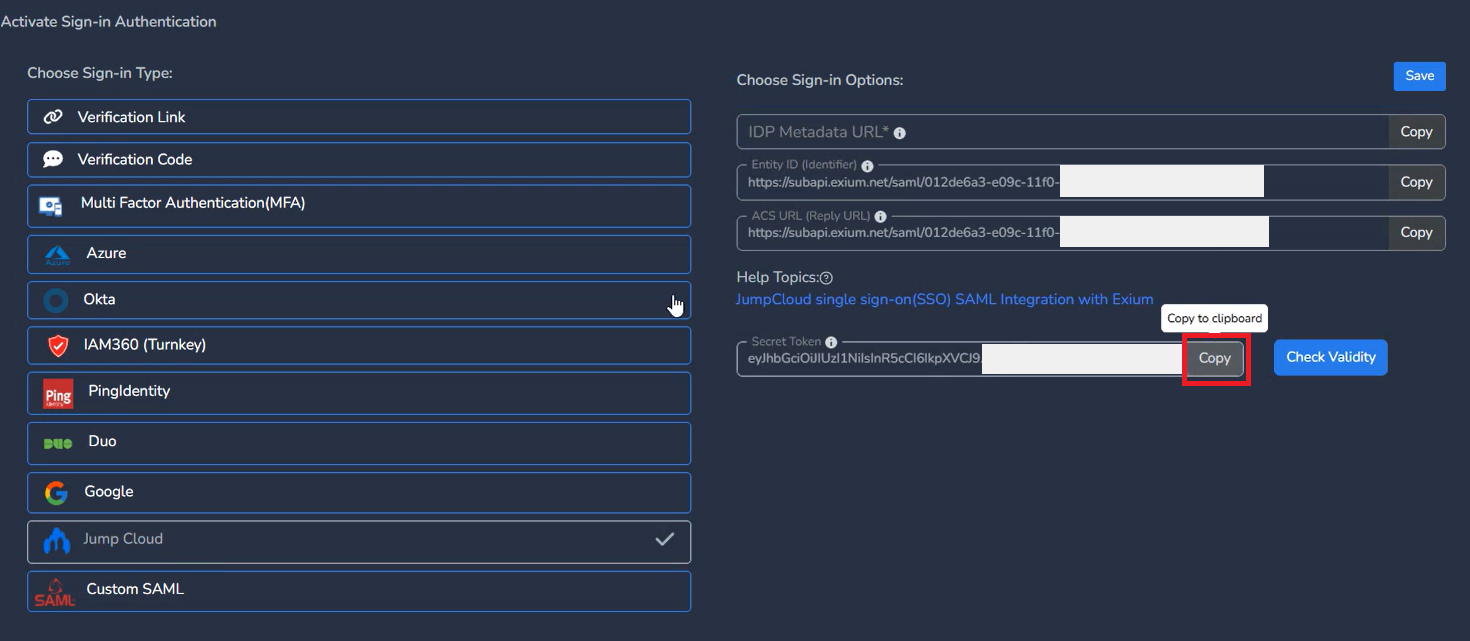Click the Google G logo
This screenshot has width=1470, height=641.
(x=56, y=492)
